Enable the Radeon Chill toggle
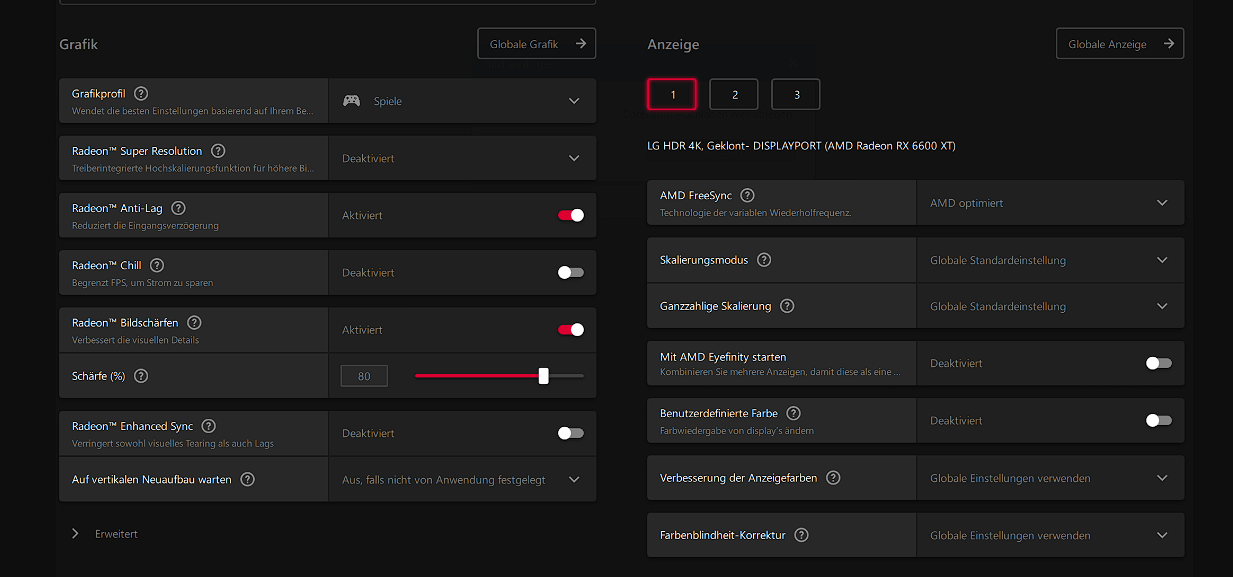 click(x=571, y=272)
